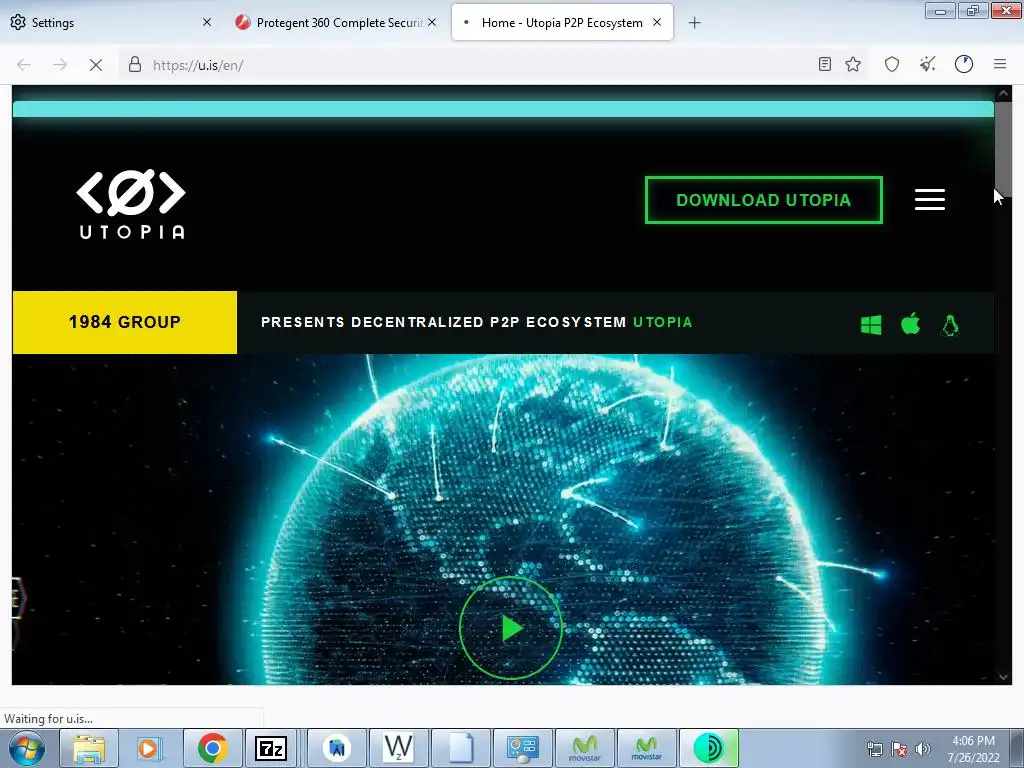1024x768 pixels.
Task: Open the circular account icon in toolbar
Action: click(964, 64)
